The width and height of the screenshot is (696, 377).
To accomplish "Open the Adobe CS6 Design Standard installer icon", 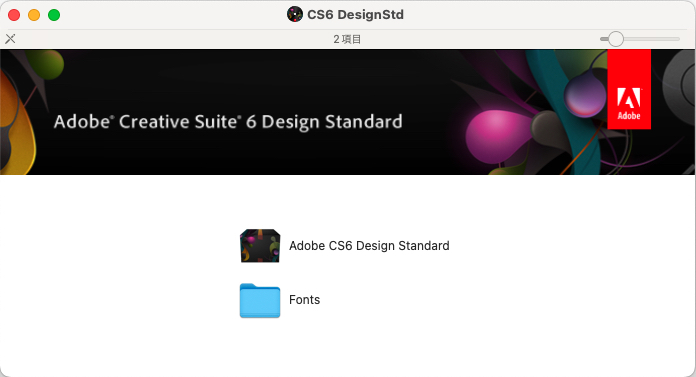I will pos(260,246).
